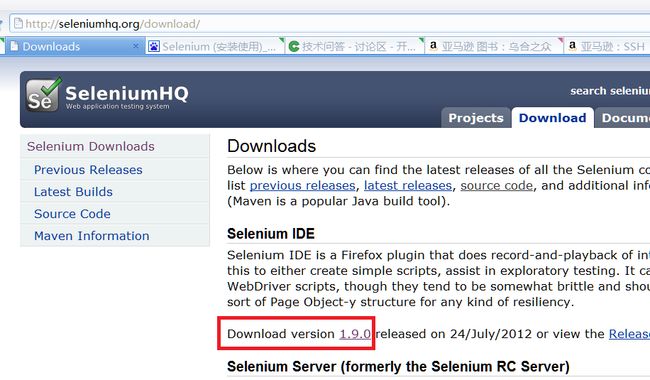Click 'released on 24/July/2012' text
This screenshot has width=650, height=380.
pyautogui.click(x=454, y=334)
